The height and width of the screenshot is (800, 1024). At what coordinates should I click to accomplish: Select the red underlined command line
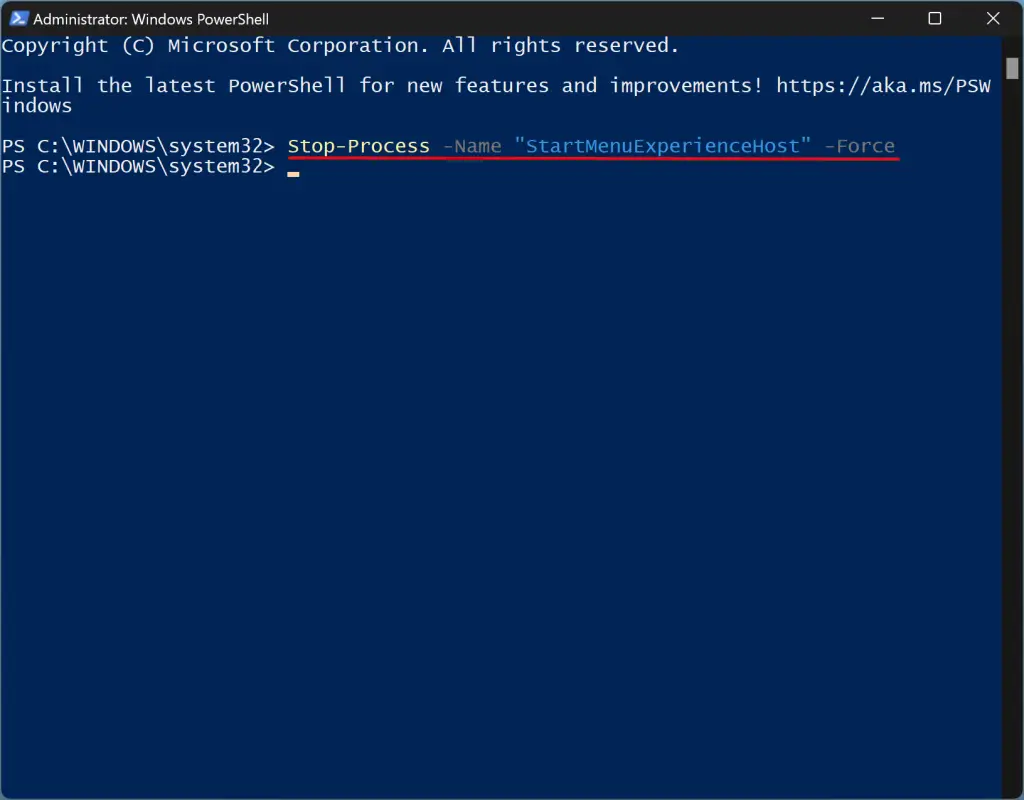tap(590, 146)
